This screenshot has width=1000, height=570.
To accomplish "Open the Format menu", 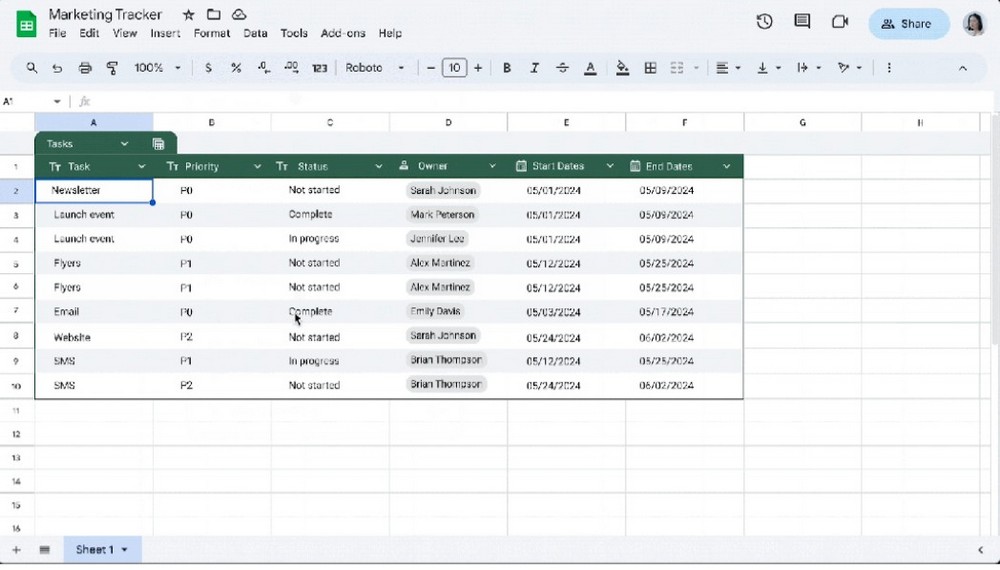I will click(211, 33).
